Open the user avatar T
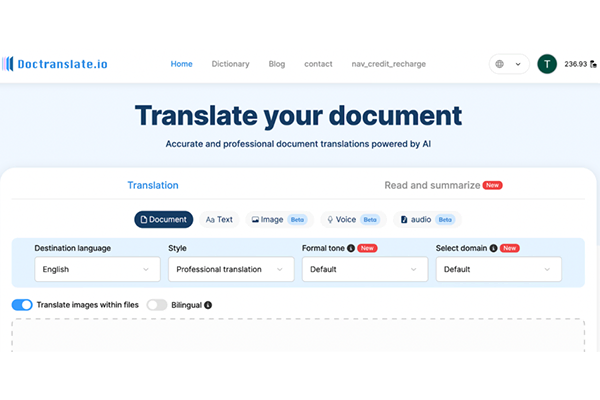This screenshot has height=400, width=600. click(547, 64)
